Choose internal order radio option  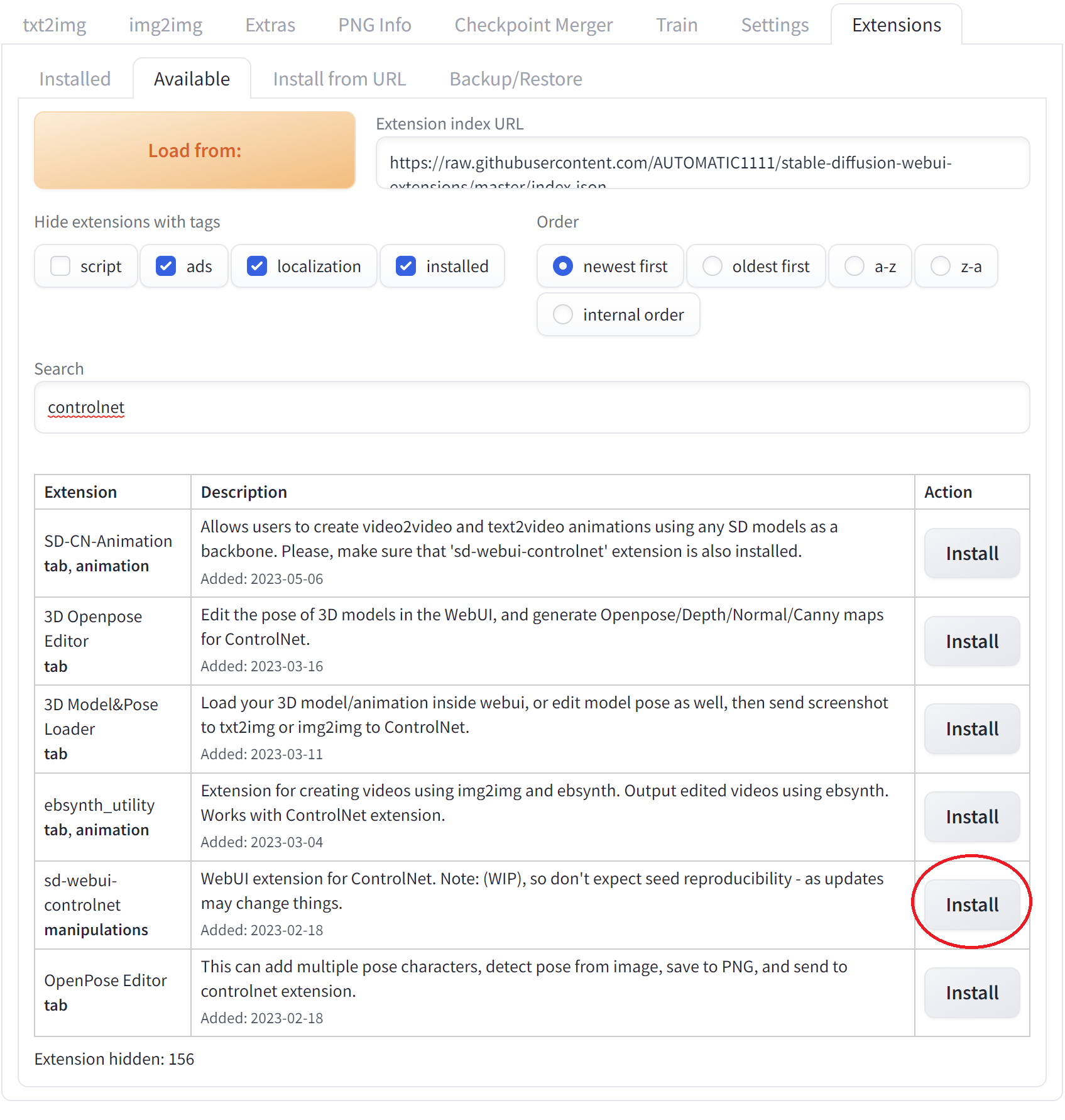coord(563,314)
